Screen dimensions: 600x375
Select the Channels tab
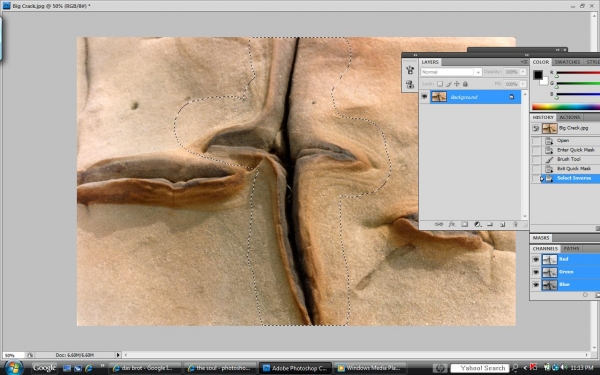coord(545,249)
